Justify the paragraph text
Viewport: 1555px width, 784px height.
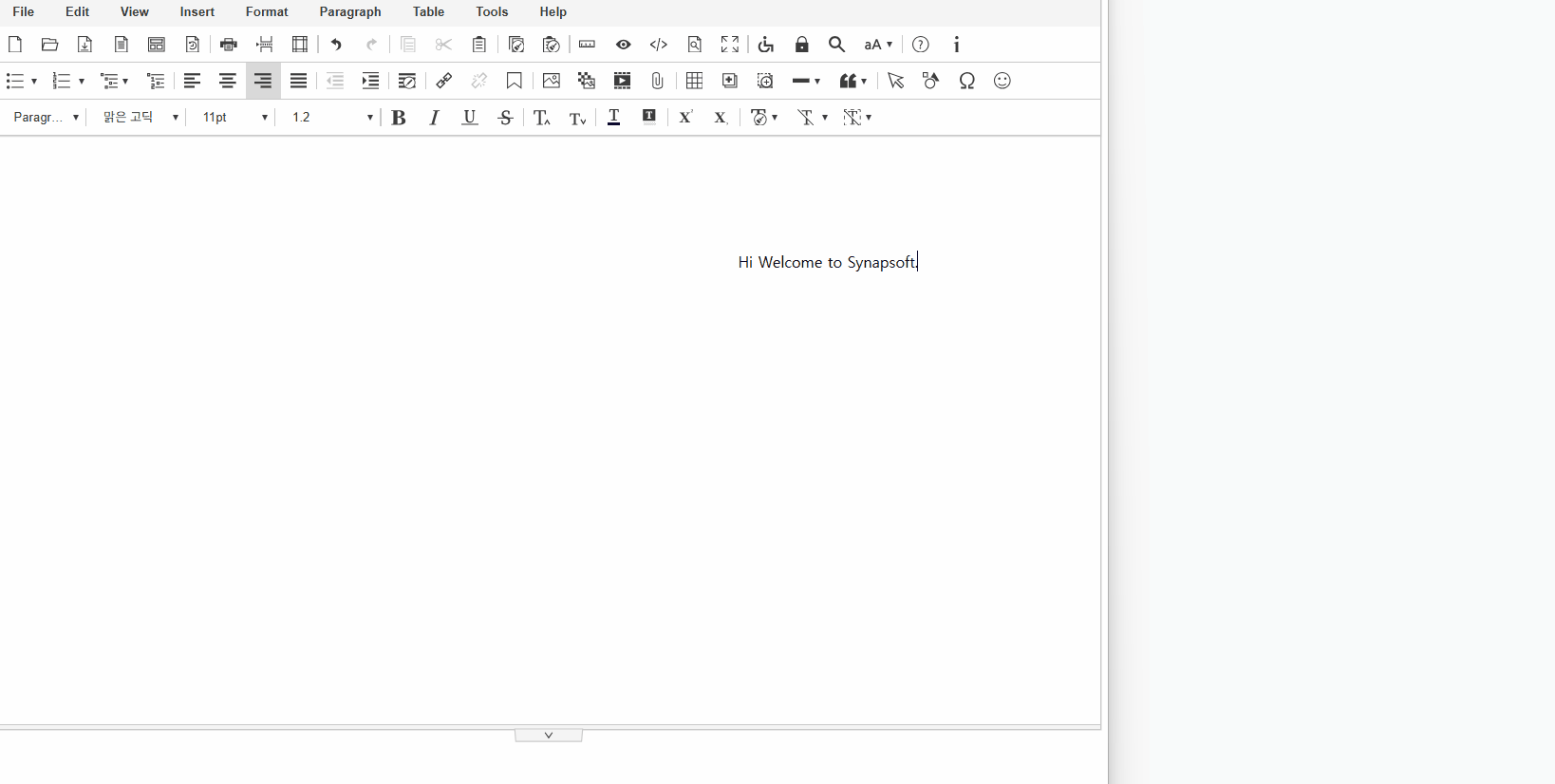pos(299,81)
